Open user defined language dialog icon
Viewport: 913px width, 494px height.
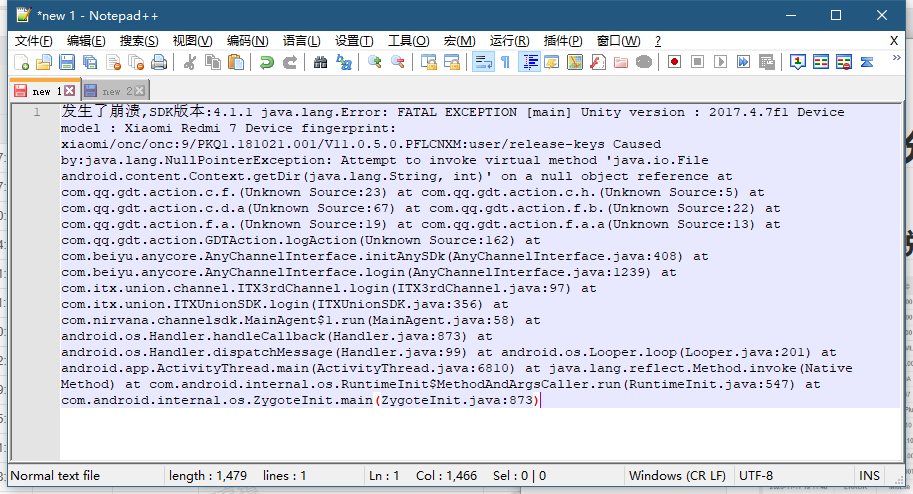(x=551, y=62)
